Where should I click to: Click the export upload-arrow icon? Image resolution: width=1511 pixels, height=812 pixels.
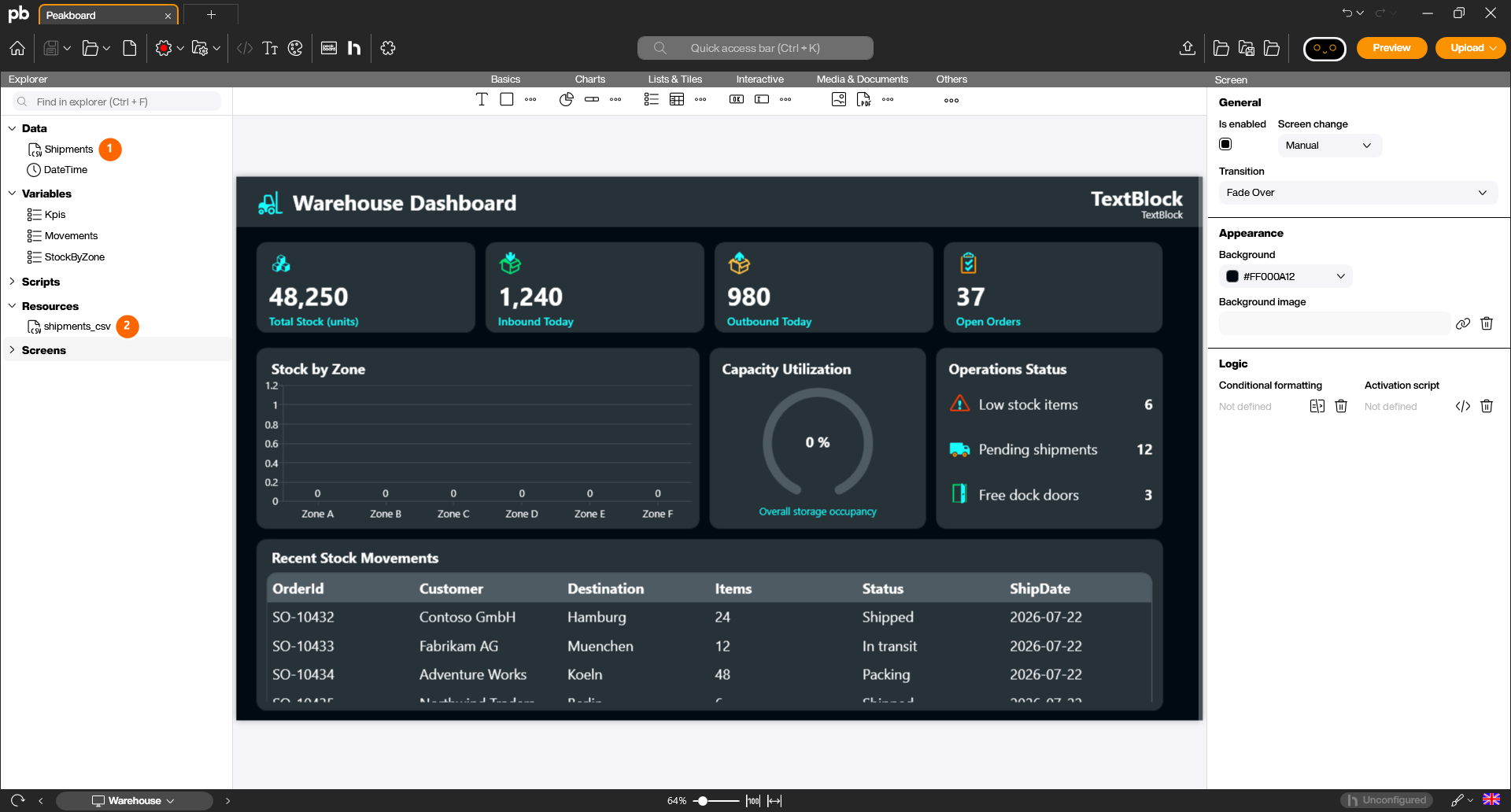pyautogui.click(x=1188, y=48)
